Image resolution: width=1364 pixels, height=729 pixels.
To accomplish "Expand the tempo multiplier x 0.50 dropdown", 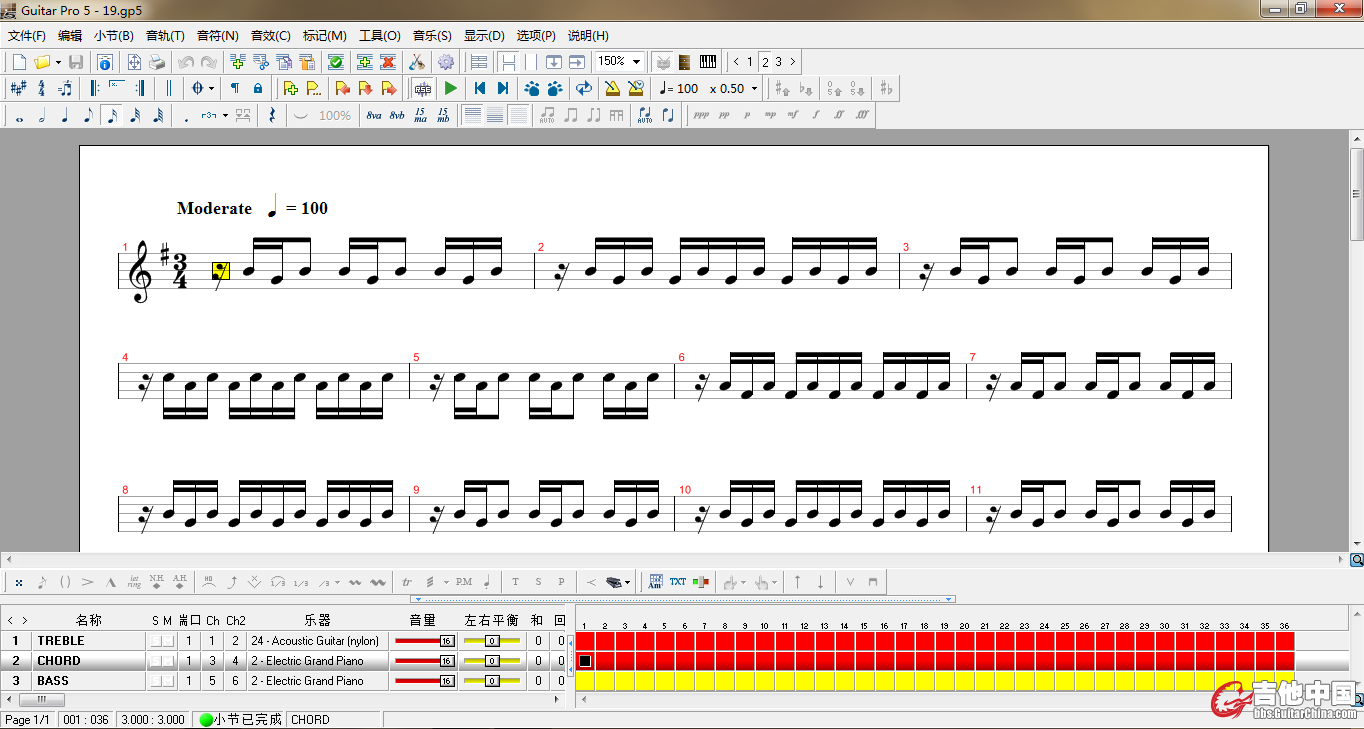I will (x=754, y=88).
